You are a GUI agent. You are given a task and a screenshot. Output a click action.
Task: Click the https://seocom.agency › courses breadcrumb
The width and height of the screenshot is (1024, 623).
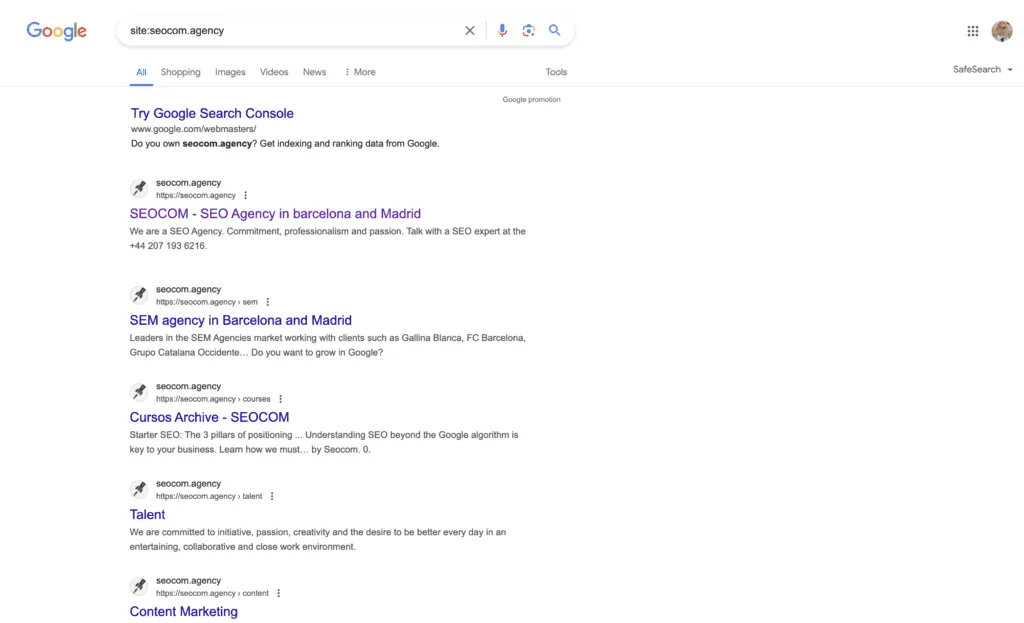(x=213, y=399)
